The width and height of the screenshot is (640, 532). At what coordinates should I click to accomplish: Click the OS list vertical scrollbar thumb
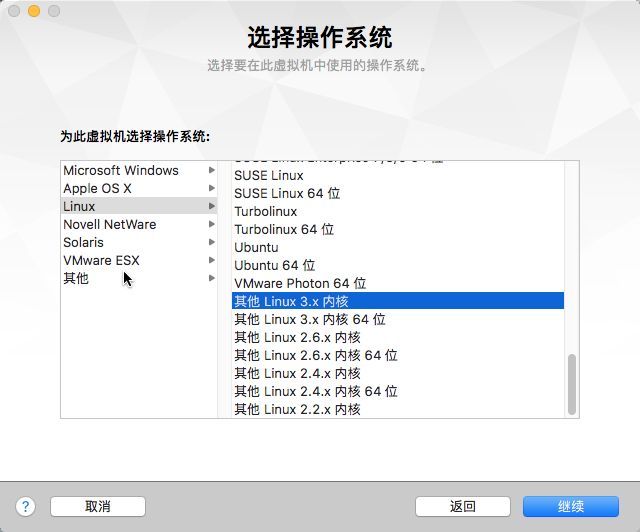(x=572, y=385)
